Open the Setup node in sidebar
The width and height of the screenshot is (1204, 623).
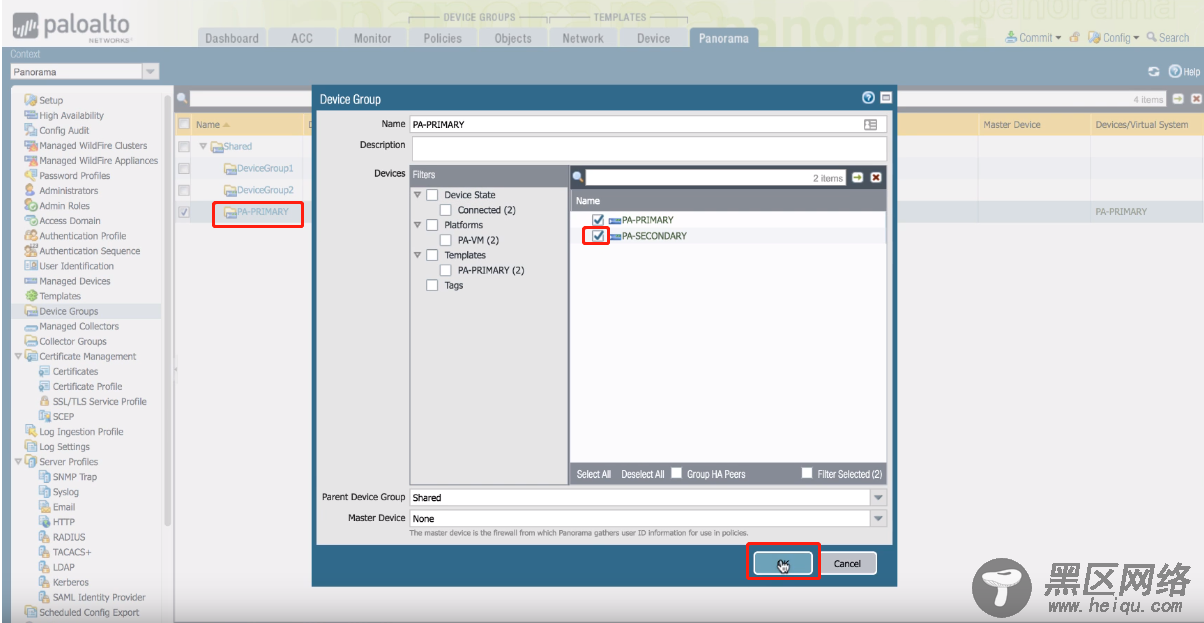tap(50, 100)
